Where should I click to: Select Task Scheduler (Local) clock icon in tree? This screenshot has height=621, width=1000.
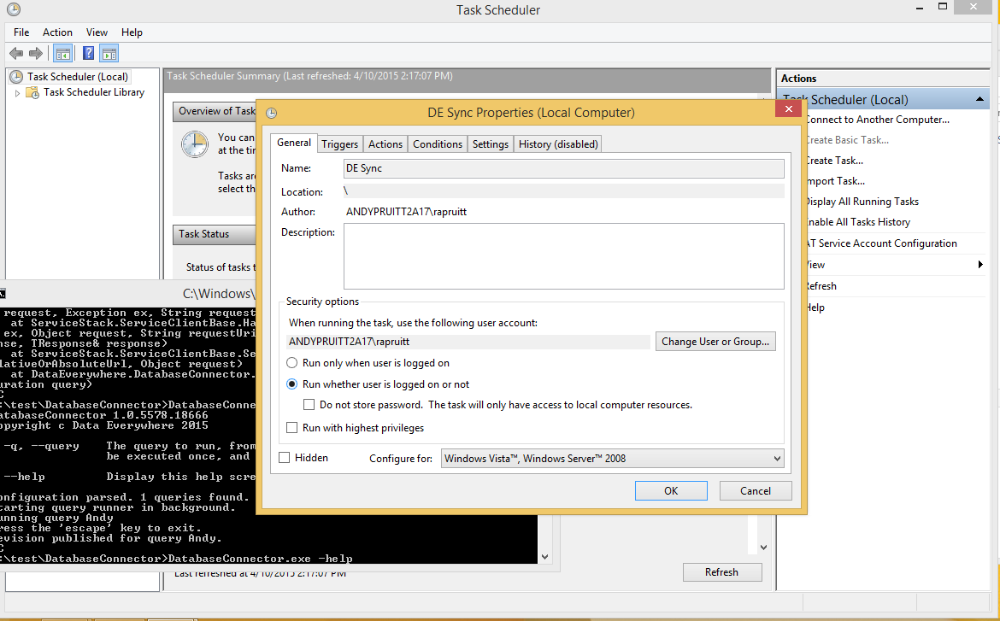point(16,77)
